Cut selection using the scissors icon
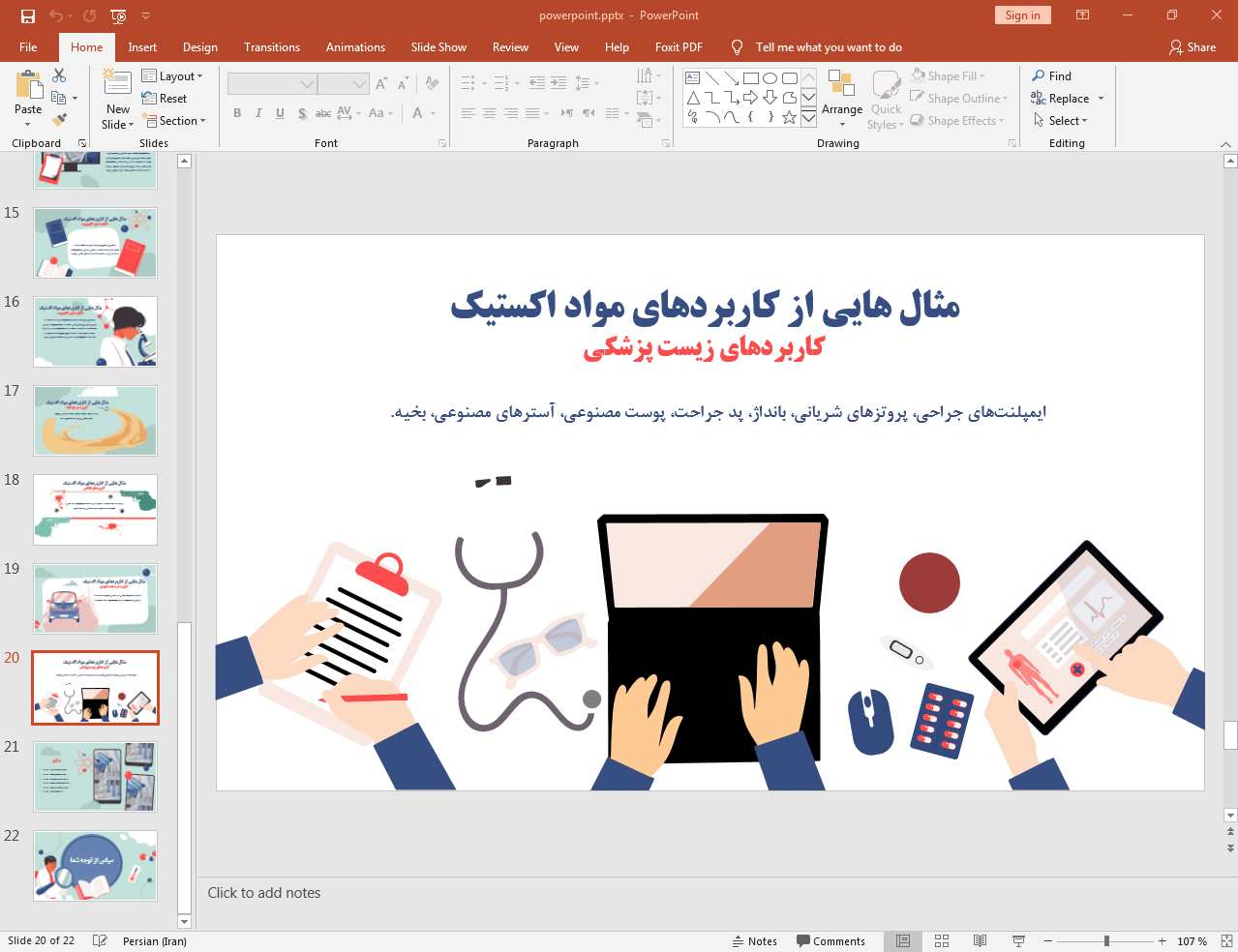This screenshot has width=1238, height=952. pyautogui.click(x=59, y=75)
